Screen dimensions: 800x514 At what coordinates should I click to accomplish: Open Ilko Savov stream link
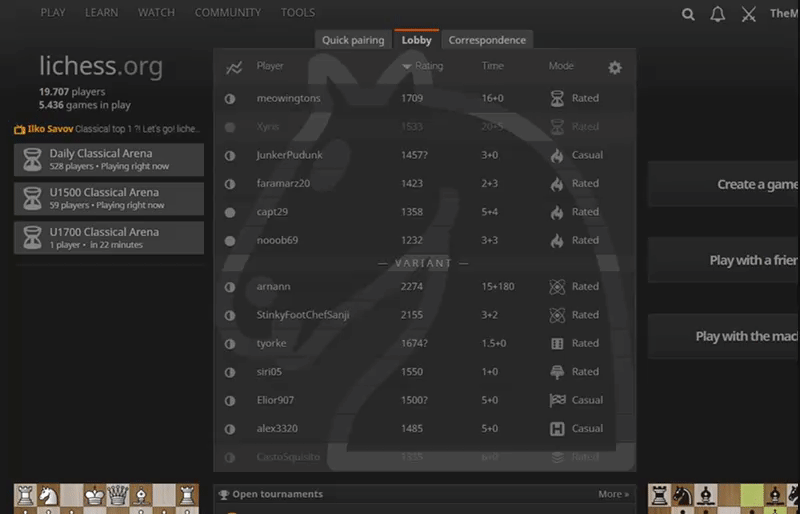click(107, 129)
